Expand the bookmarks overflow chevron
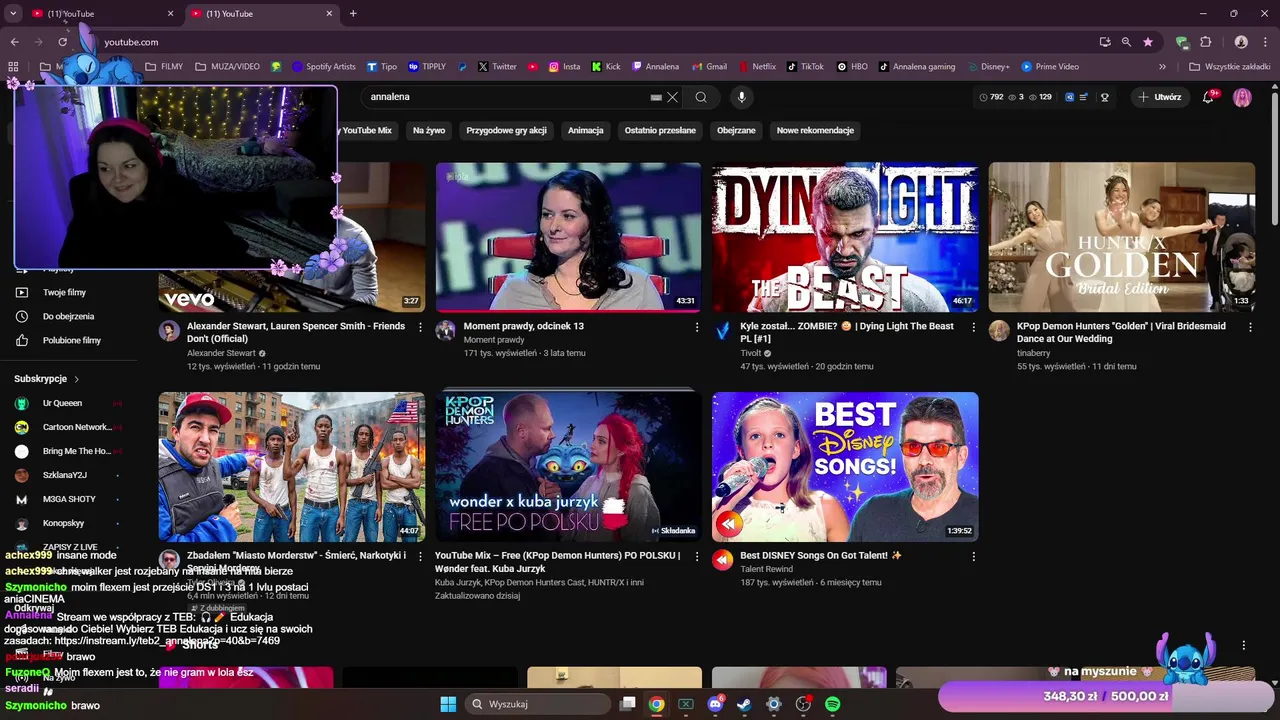The height and width of the screenshot is (720, 1280). (x=1162, y=67)
